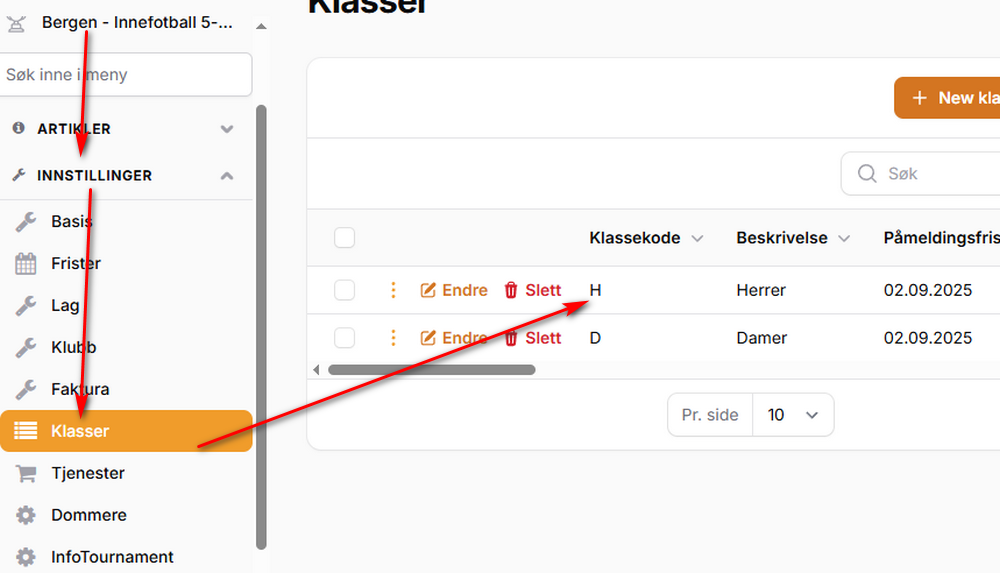Click the edit pencil icon for Herrer
The height and width of the screenshot is (573, 1000).
pyautogui.click(x=429, y=290)
